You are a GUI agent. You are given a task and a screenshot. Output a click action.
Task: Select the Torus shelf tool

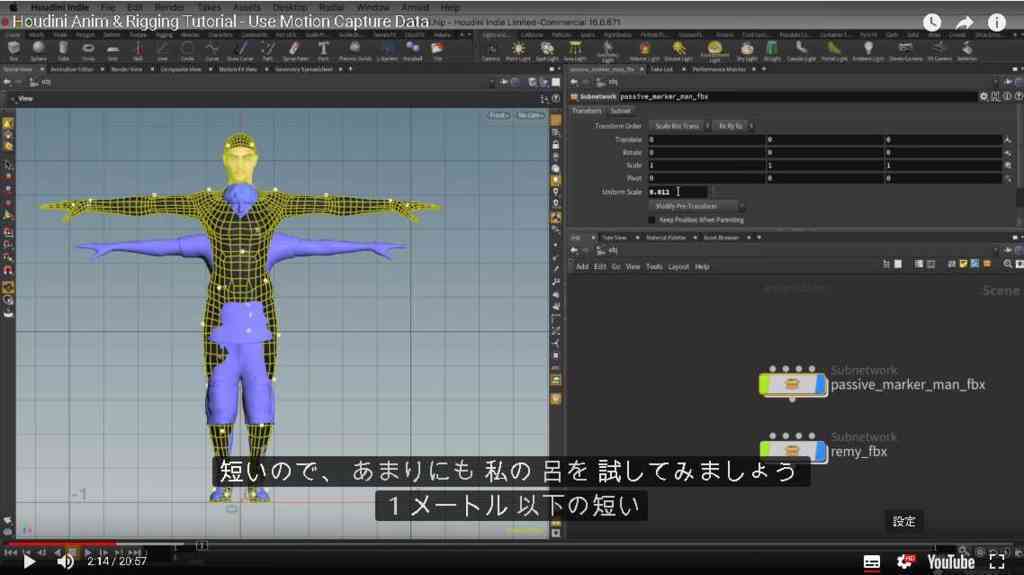pos(88,50)
